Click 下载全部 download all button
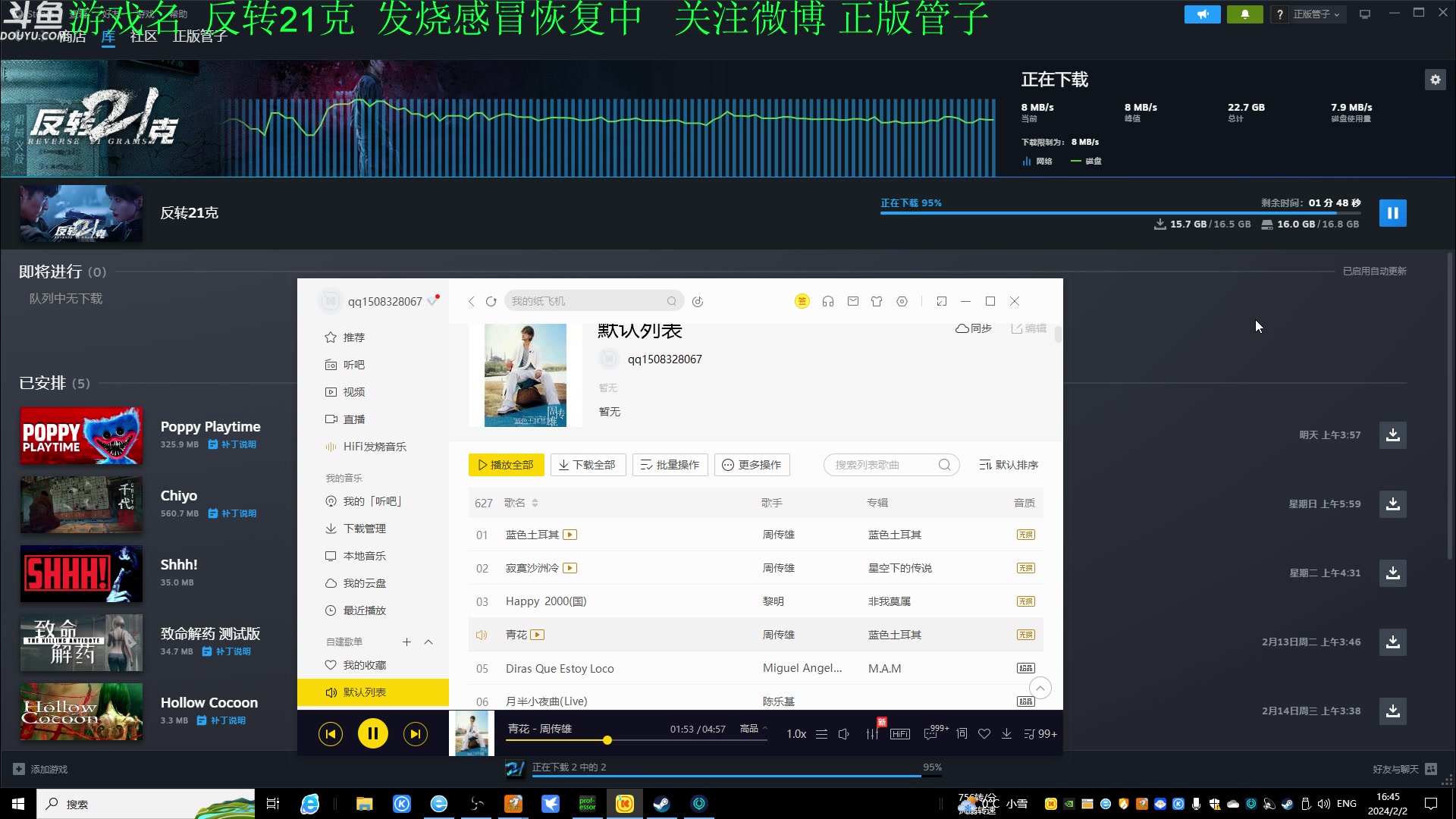This screenshot has height=819, width=1456. pyautogui.click(x=588, y=465)
